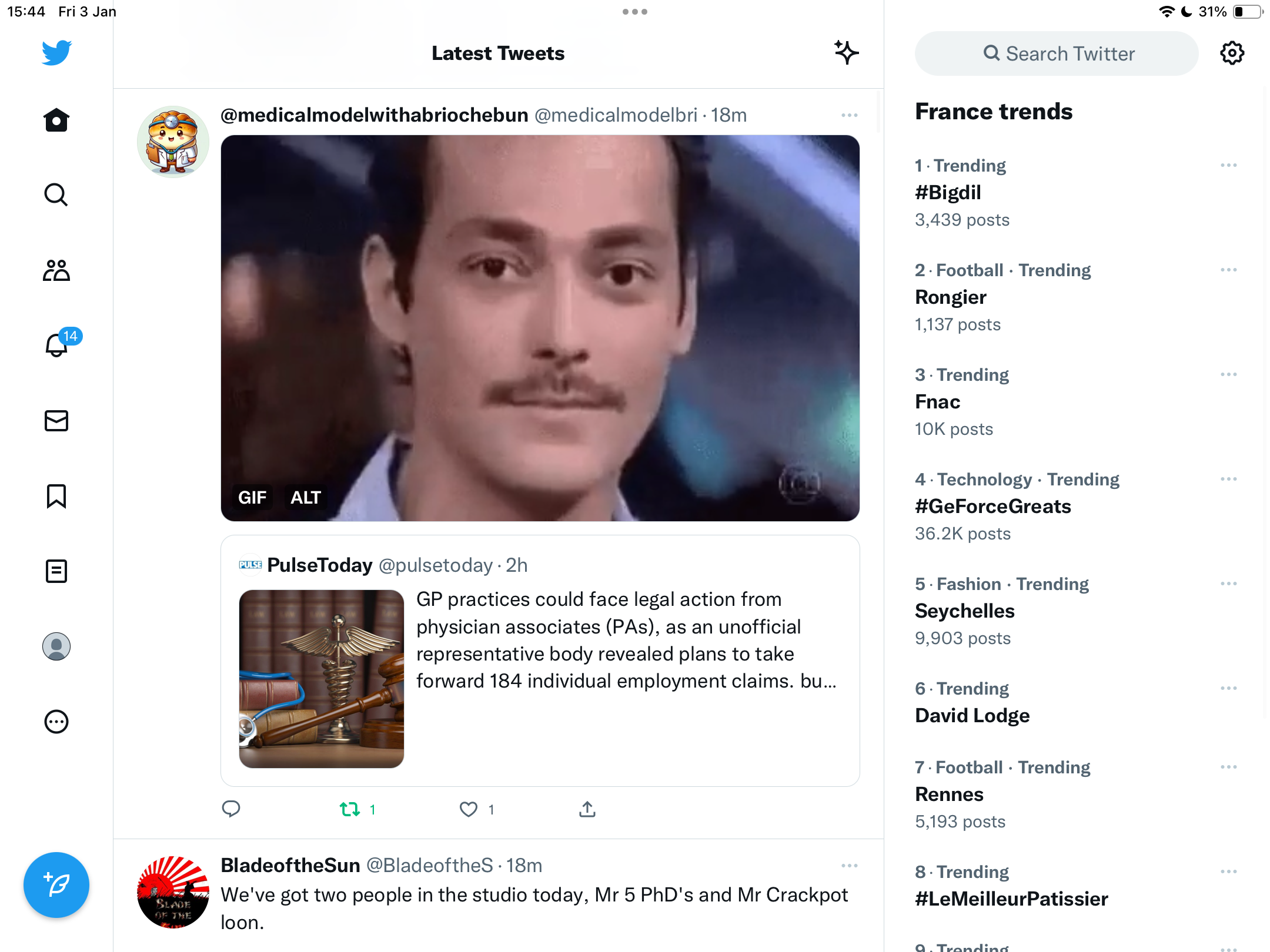Open options for Rennes trend
This screenshot has width=1270, height=952.
click(1229, 767)
